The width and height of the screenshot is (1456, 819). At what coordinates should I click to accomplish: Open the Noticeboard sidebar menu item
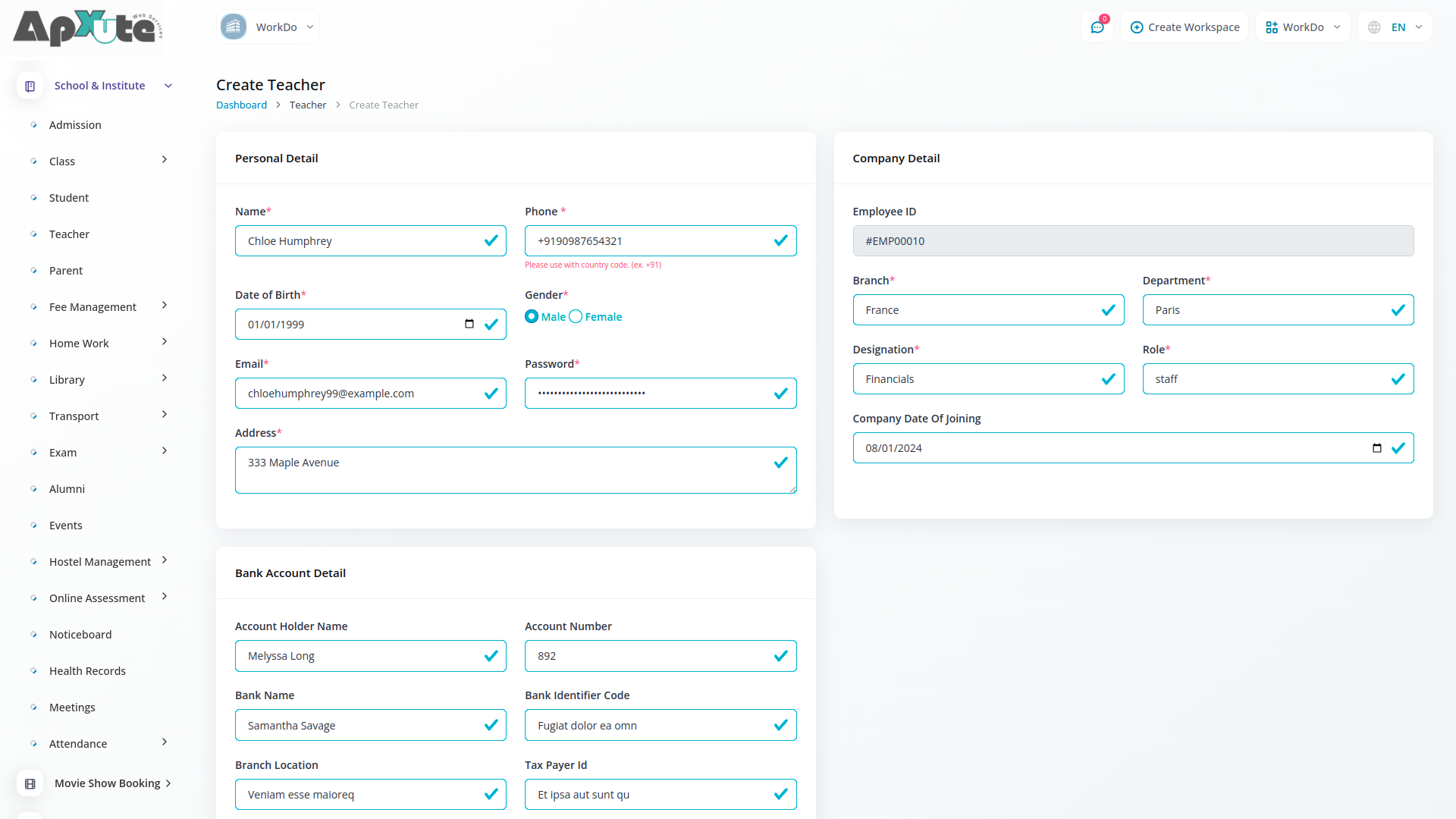(x=80, y=635)
